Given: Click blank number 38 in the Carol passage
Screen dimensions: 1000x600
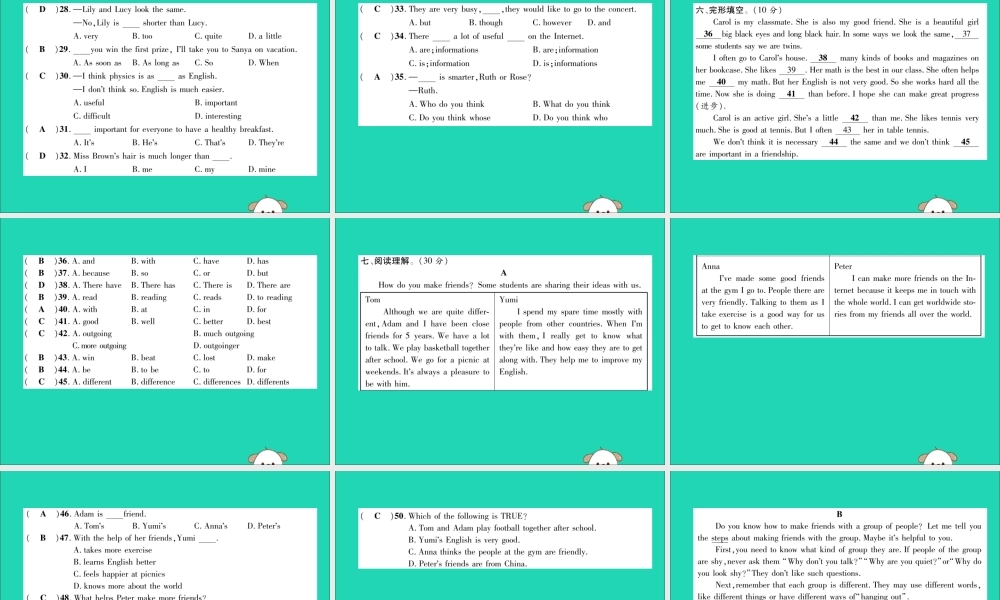Looking at the screenshot, I should [x=823, y=58].
